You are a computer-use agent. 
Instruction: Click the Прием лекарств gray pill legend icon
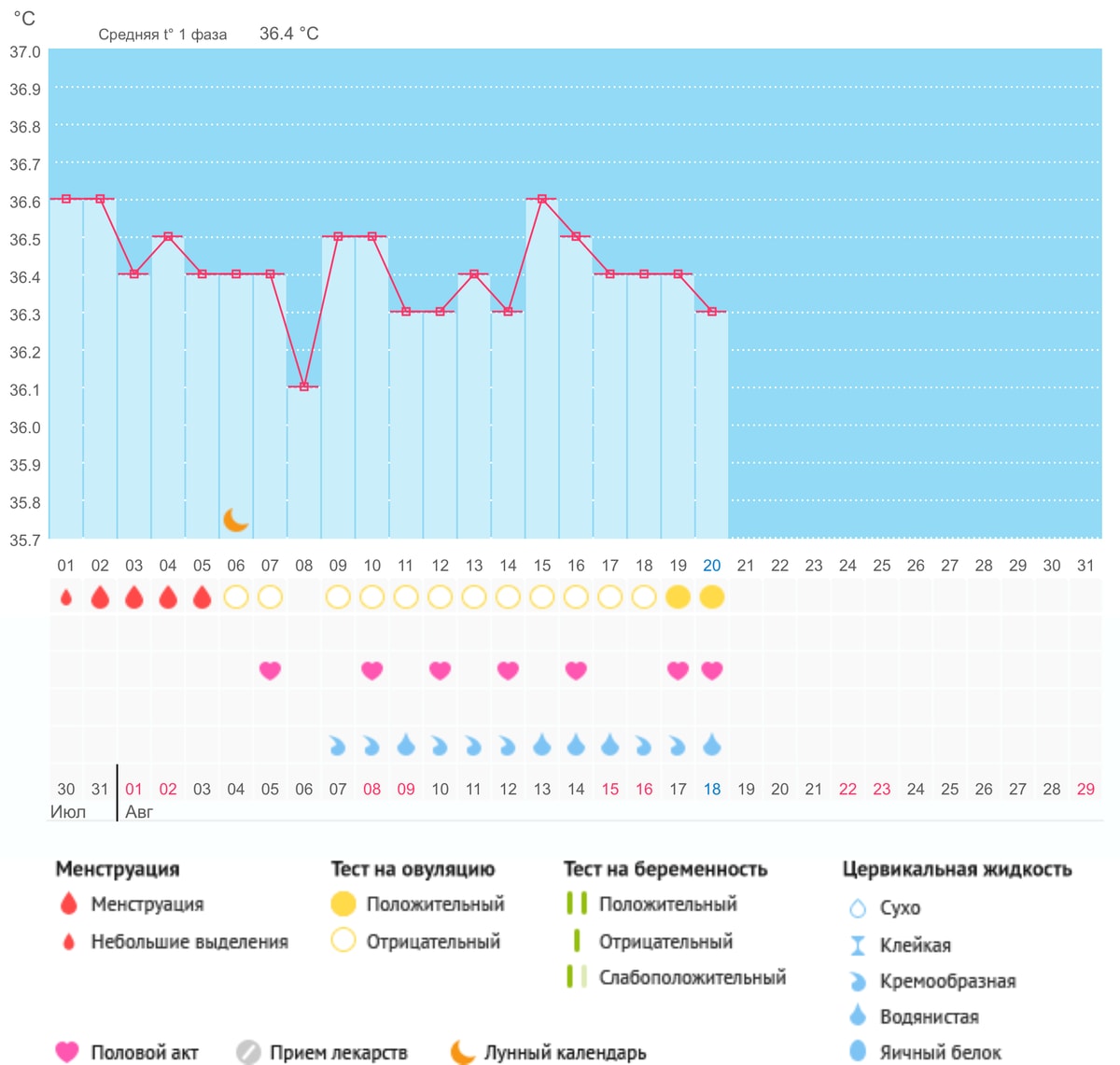point(247,1052)
